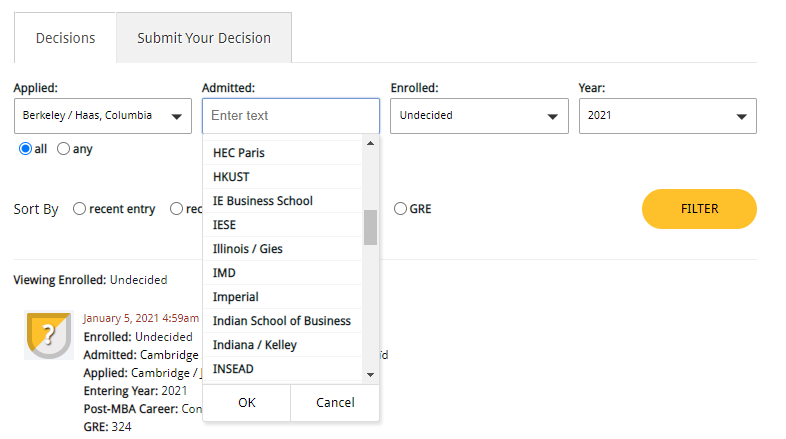Dismiss the list with Cancel button

click(335, 402)
